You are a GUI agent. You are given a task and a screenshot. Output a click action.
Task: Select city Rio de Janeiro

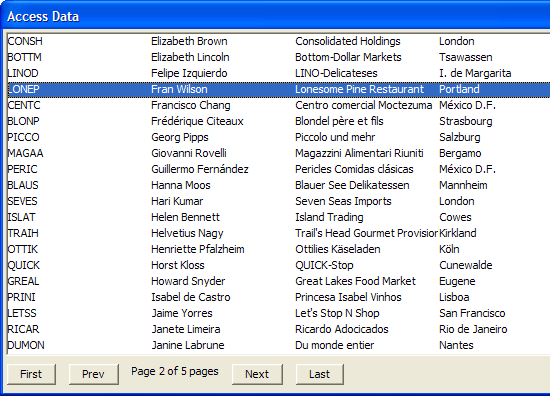pos(473,329)
